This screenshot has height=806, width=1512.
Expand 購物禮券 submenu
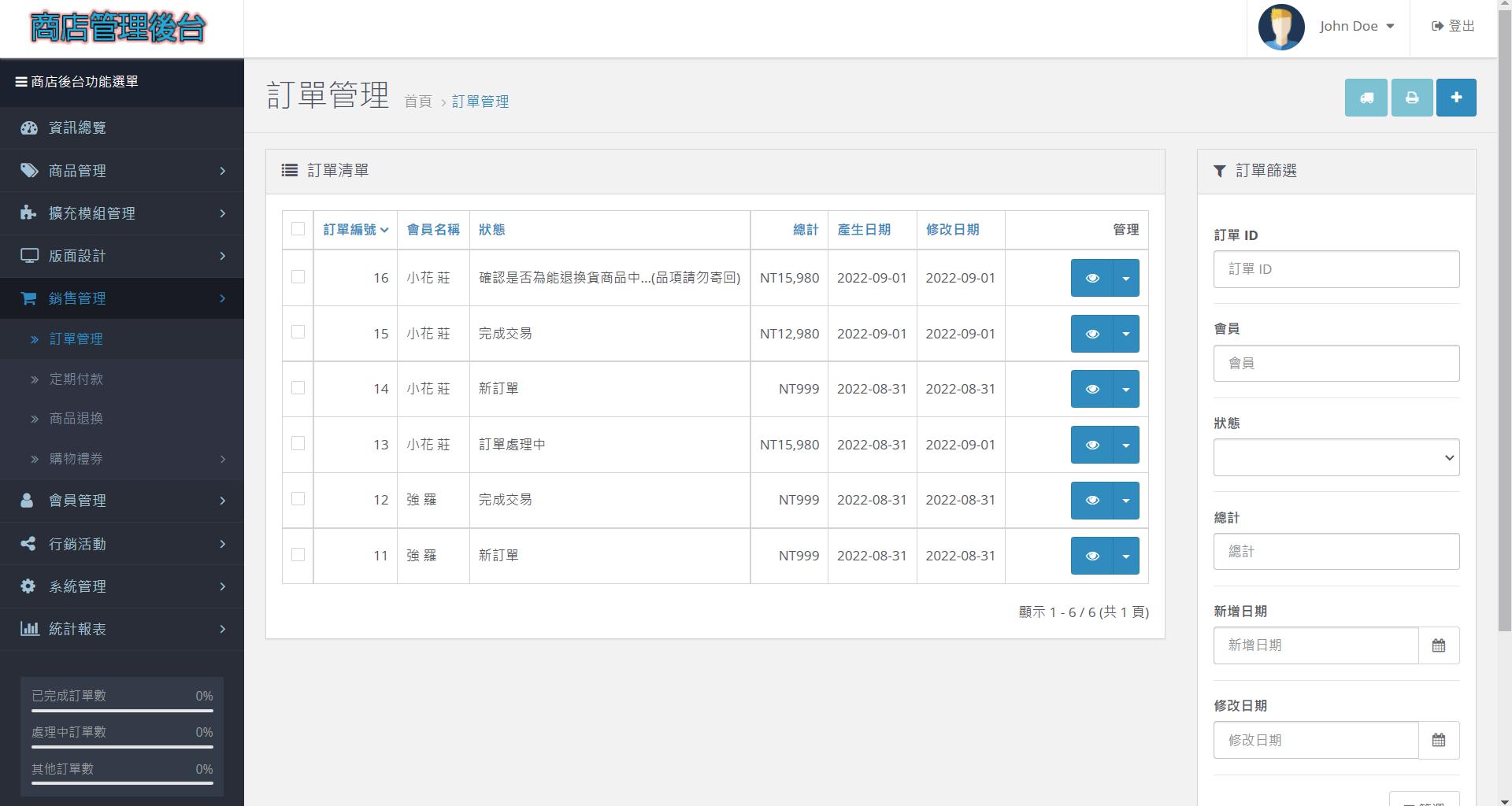pyautogui.click(x=122, y=459)
